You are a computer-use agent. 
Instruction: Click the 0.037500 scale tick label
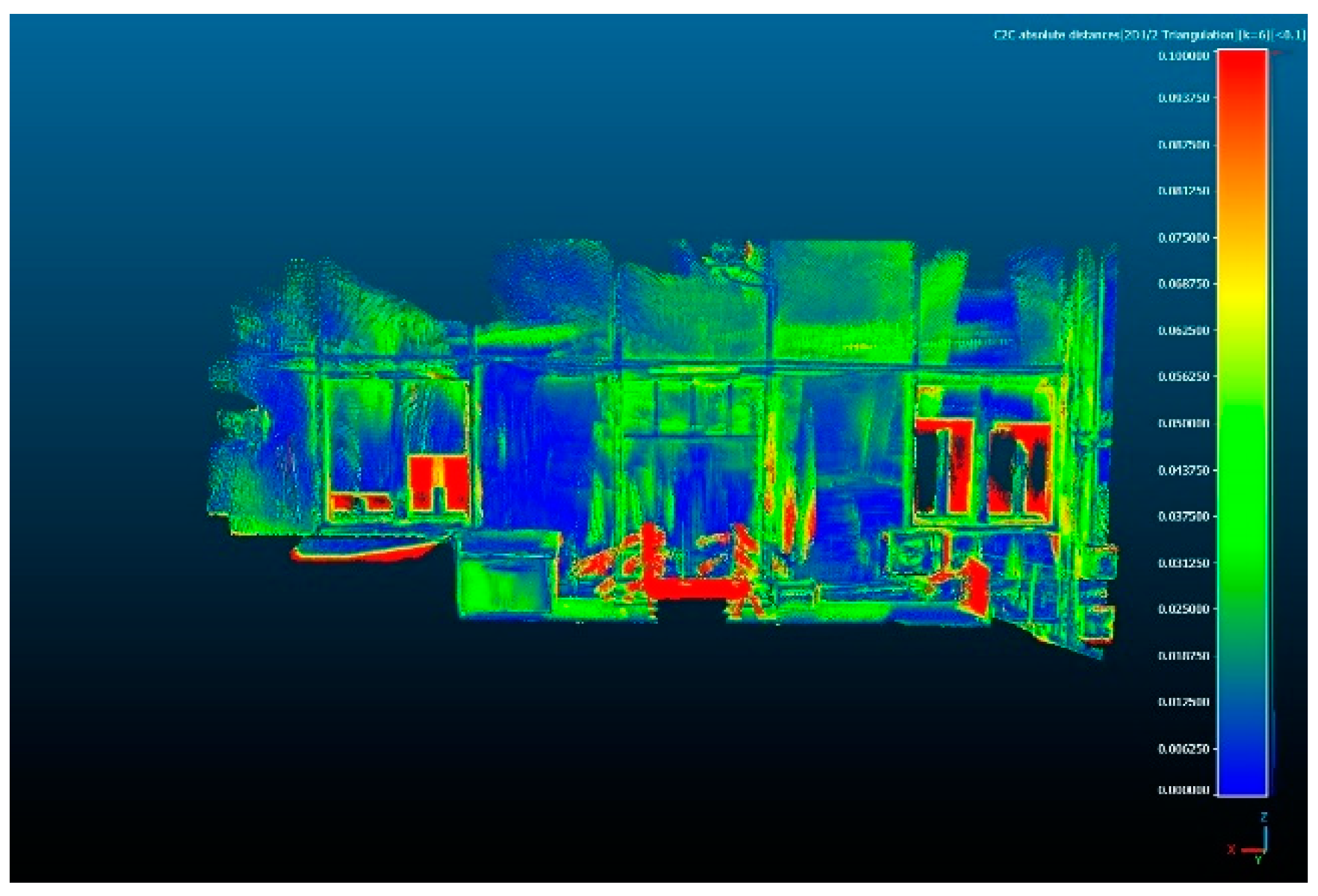point(1183,517)
